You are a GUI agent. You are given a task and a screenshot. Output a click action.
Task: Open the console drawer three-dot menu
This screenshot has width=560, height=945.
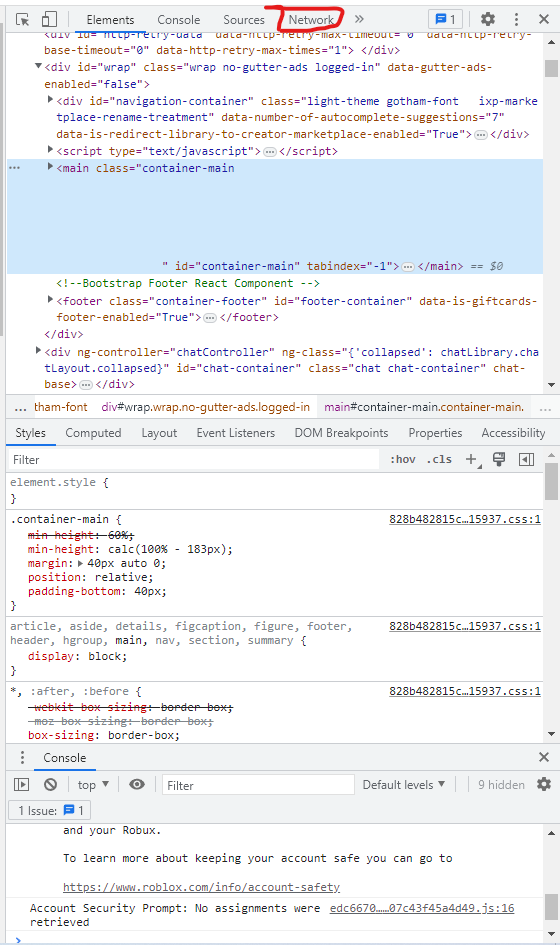click(22, 758)
